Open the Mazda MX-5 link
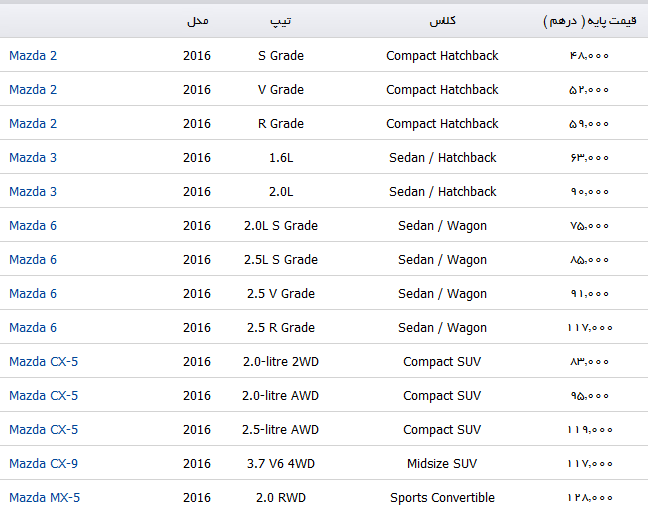The image size is (648, 511). coord(45,497)
